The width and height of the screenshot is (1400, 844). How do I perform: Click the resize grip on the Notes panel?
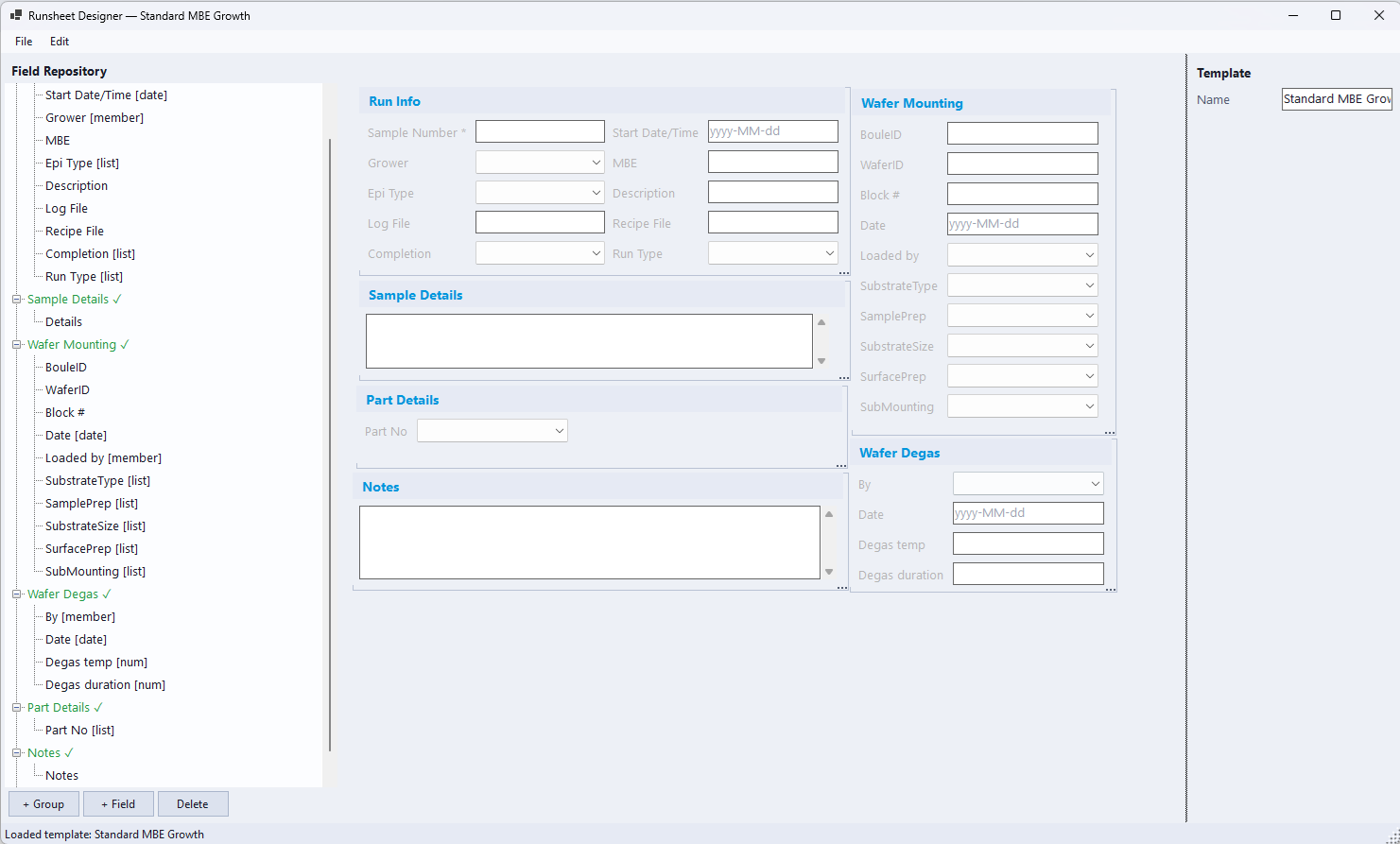[x=841, y=588]
